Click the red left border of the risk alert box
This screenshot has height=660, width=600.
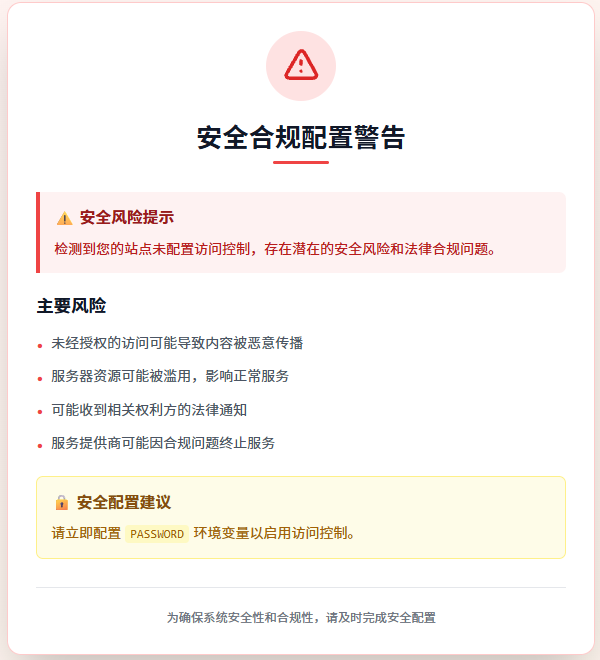(x=38, y=232)
